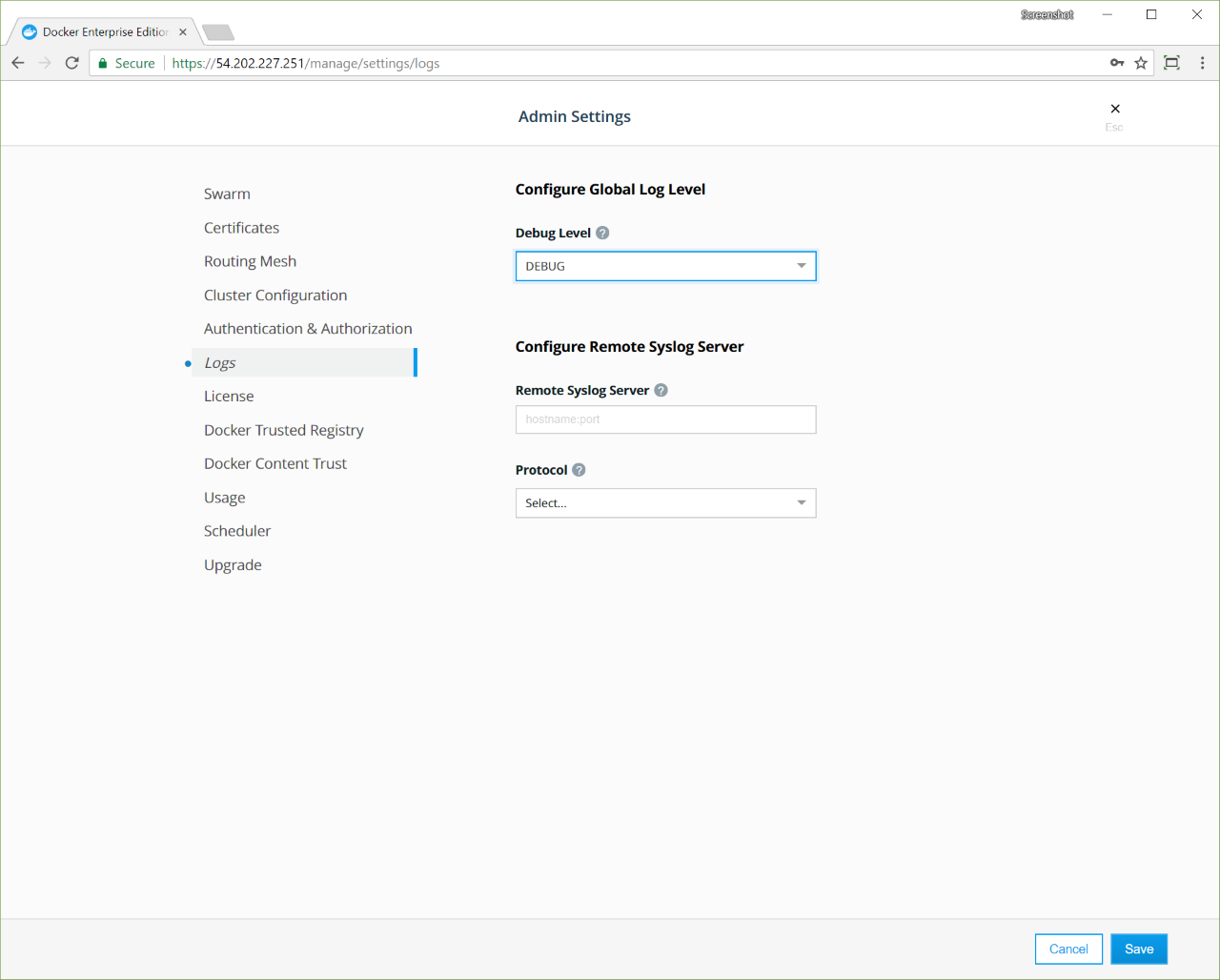Close the Docker Enterprise Edition browser tab

pos(183,31)
